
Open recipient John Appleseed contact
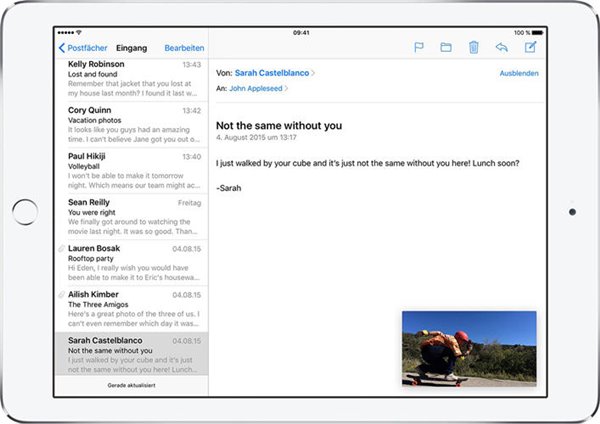(x=255, y=88)
